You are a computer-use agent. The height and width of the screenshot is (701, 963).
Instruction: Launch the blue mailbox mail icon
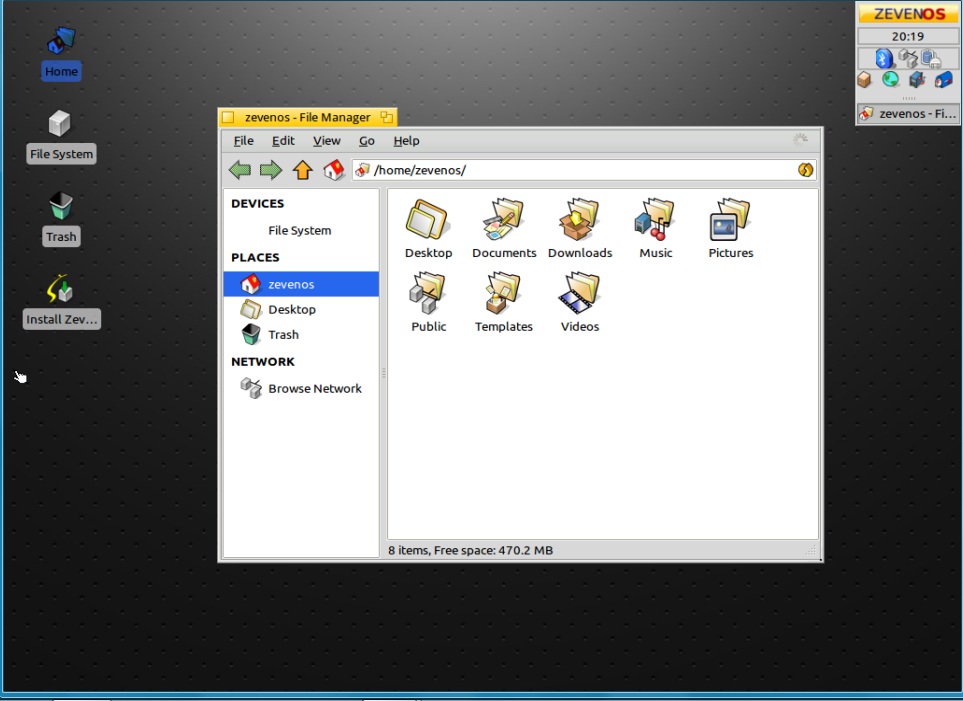943,79
